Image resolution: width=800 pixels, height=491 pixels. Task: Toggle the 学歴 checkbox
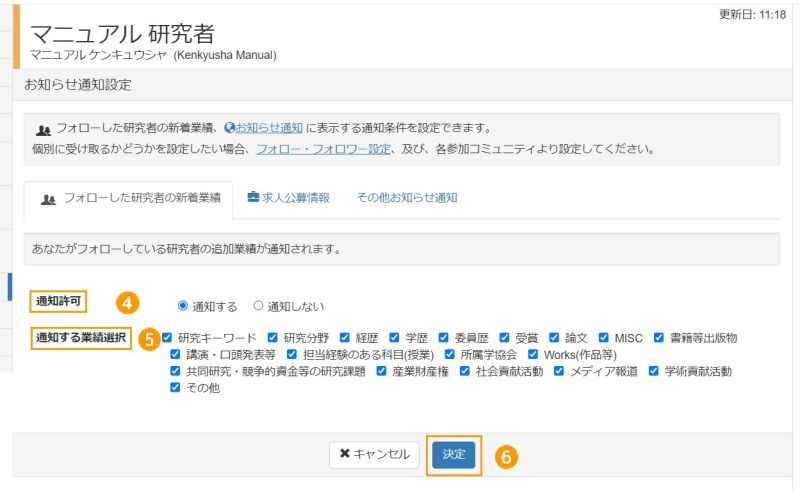click(394, 337)
